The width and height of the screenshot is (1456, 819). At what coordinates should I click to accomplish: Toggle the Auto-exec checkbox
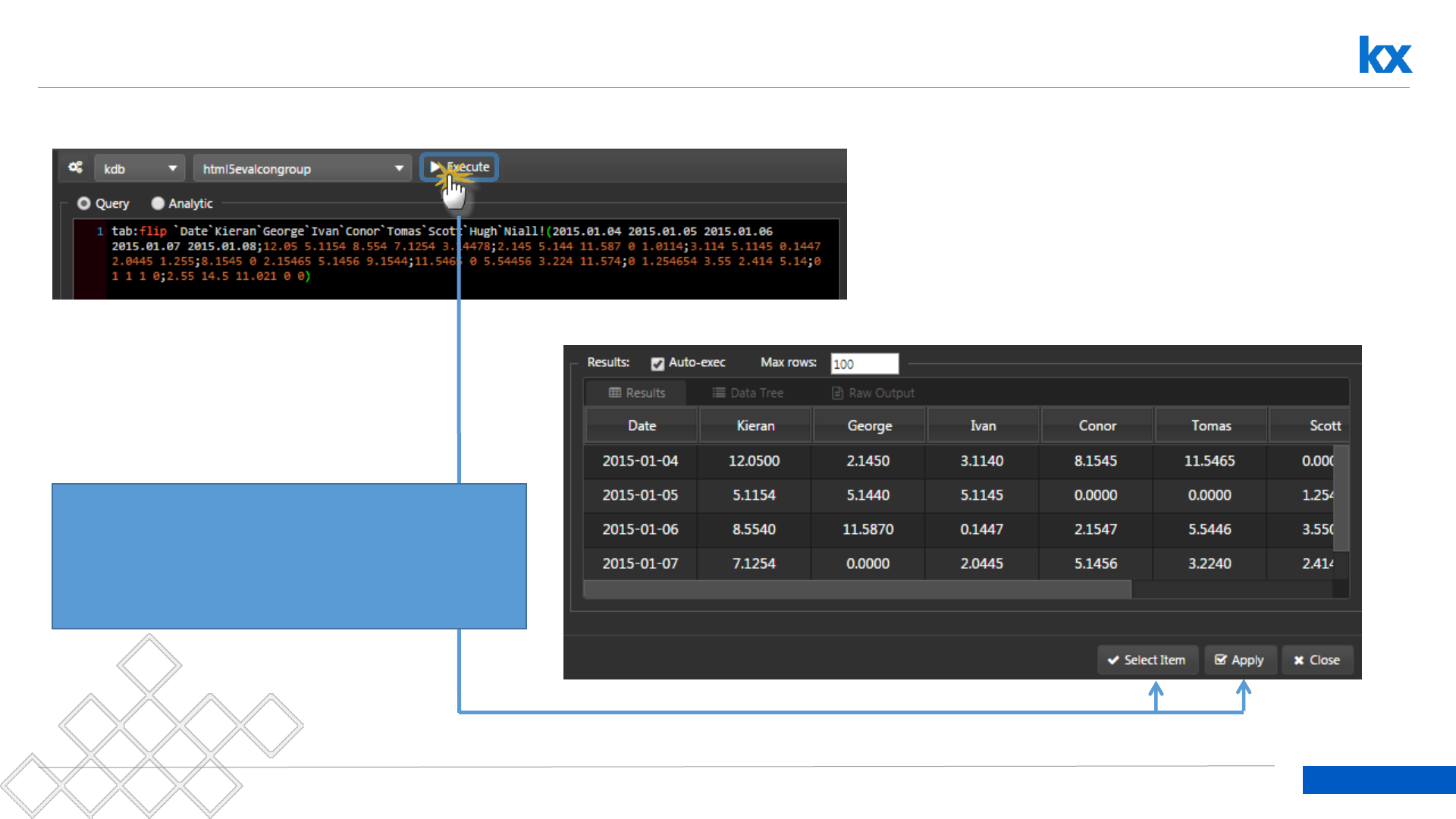[657, 363]
